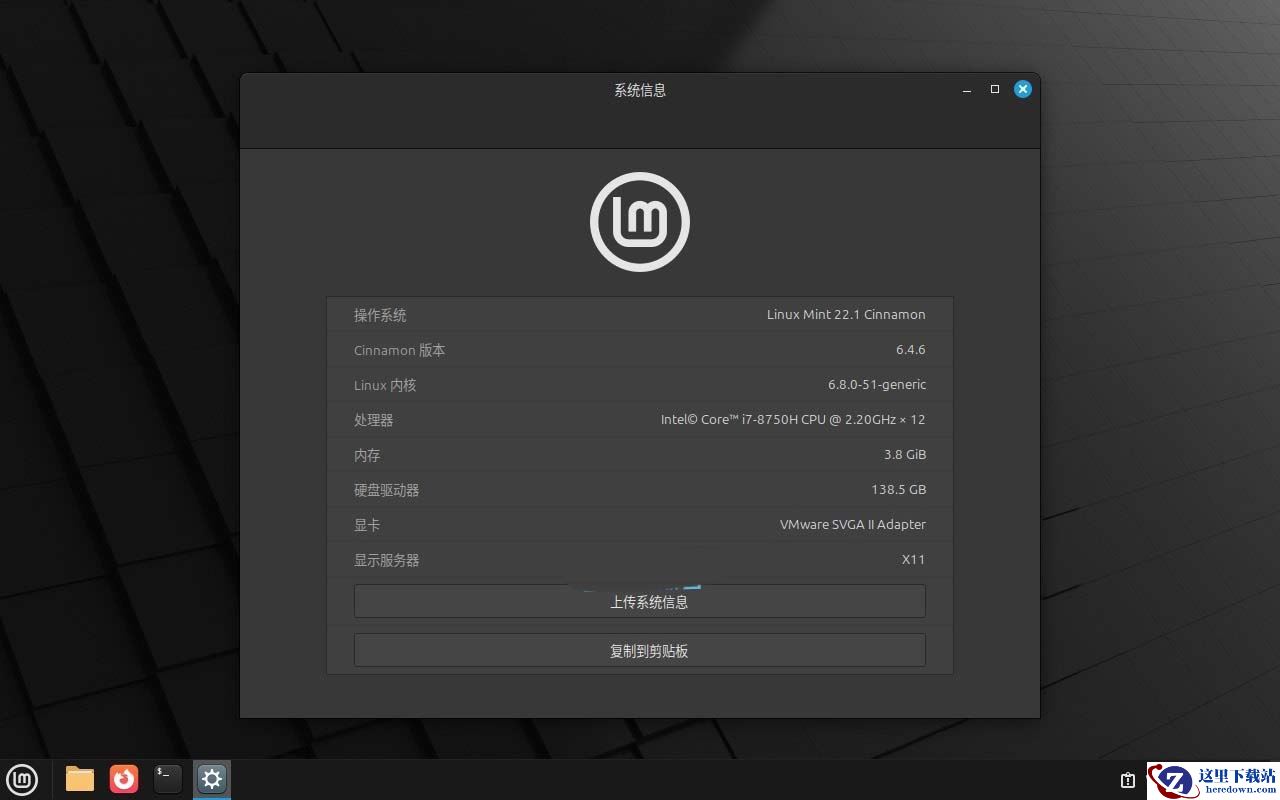Click the 复制到剪贴板 button
The width and height of the screenshot is (1280, 800).
pos(640,650)
